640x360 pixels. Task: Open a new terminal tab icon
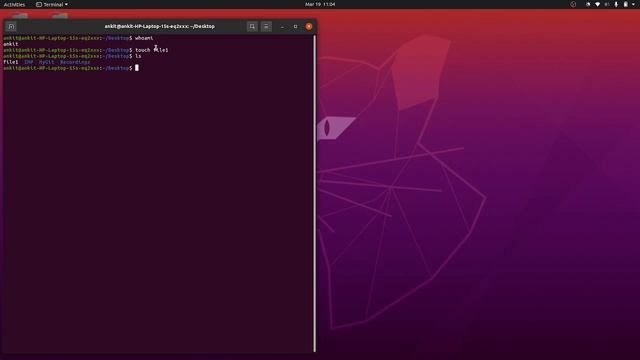[11, 27]
